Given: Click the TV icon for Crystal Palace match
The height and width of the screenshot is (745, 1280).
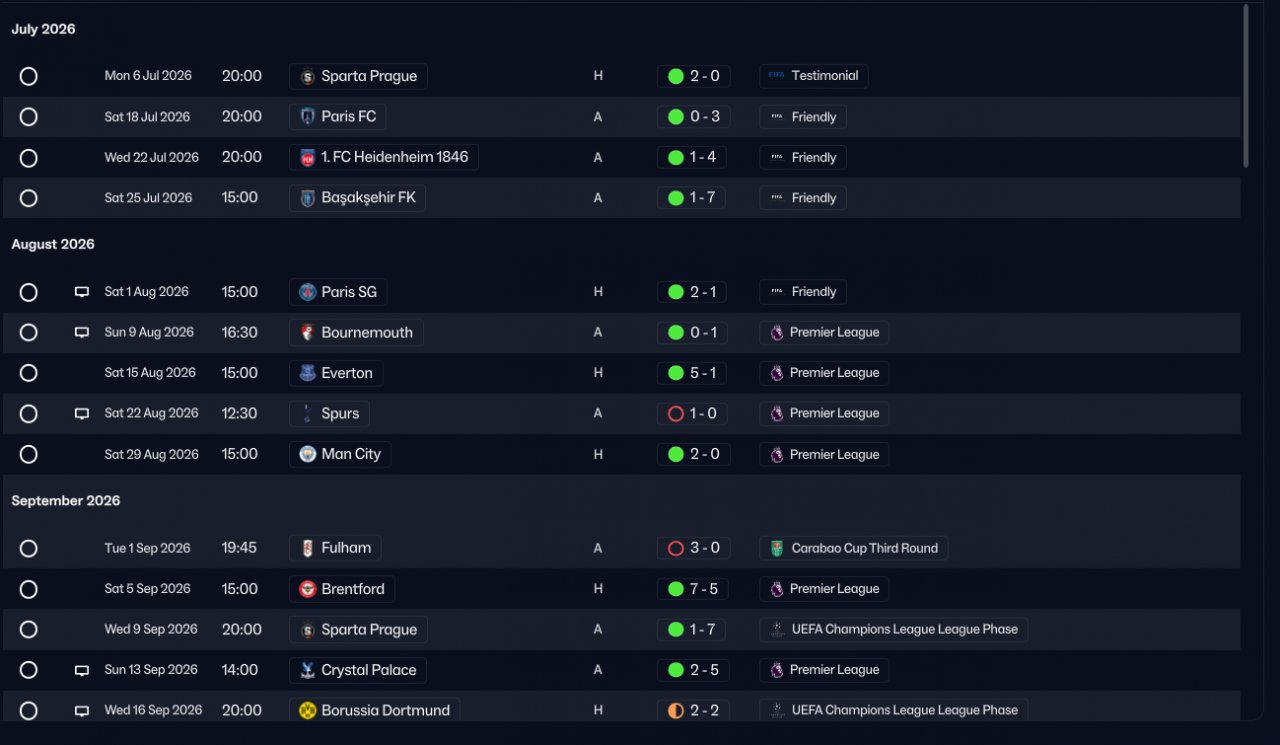Looking at the screenshot, I should click(82, 670).
